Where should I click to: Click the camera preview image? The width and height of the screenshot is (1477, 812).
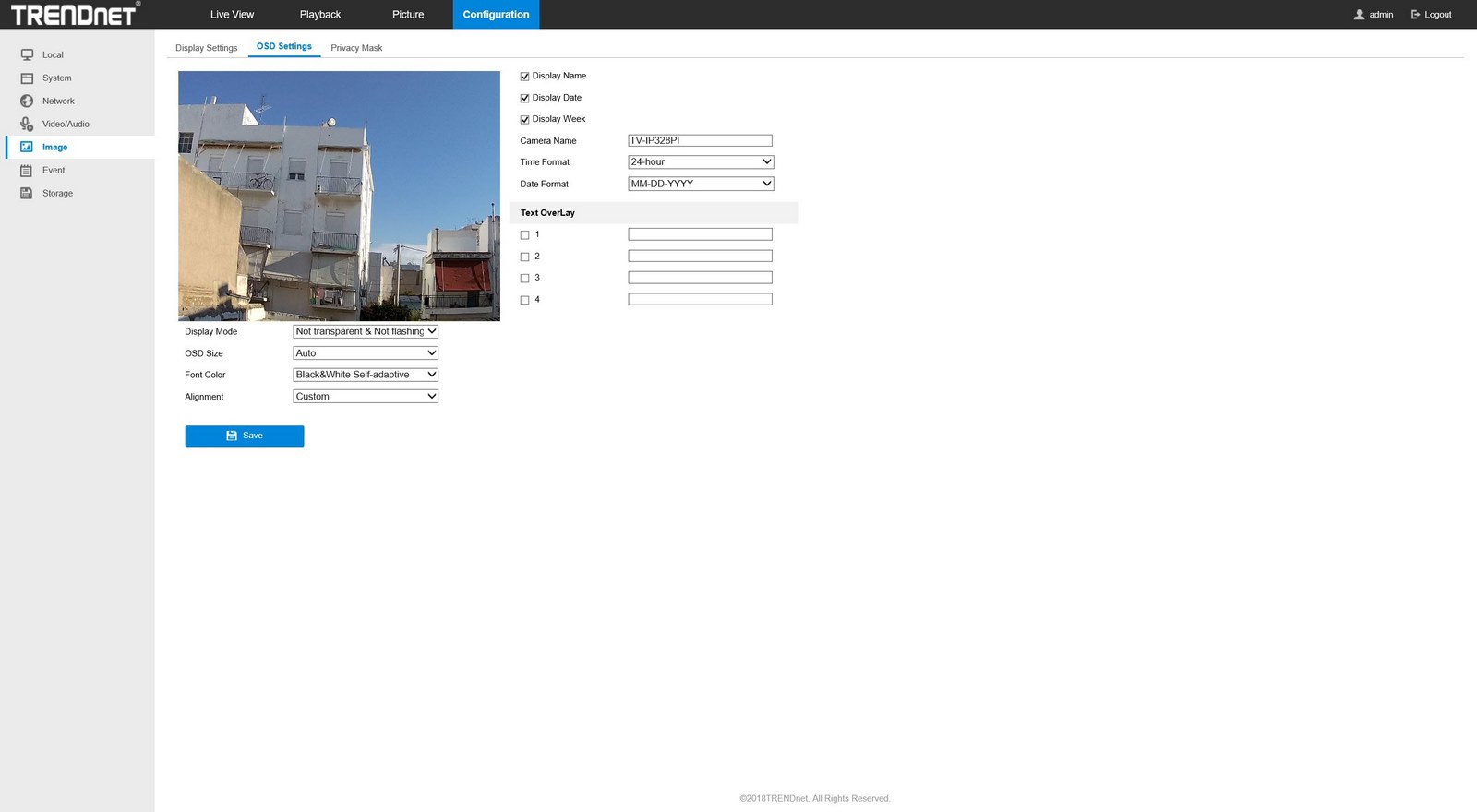point(339,196)
